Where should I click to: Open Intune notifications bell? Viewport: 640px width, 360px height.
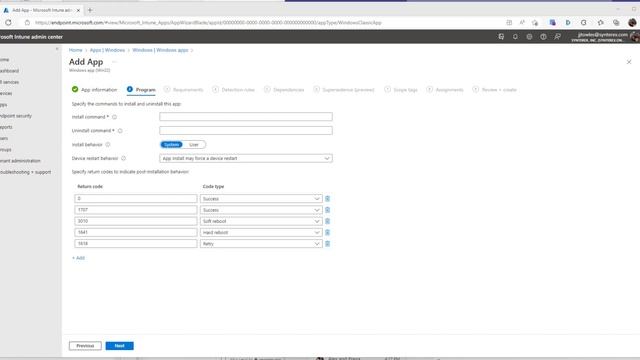point(515,37)
